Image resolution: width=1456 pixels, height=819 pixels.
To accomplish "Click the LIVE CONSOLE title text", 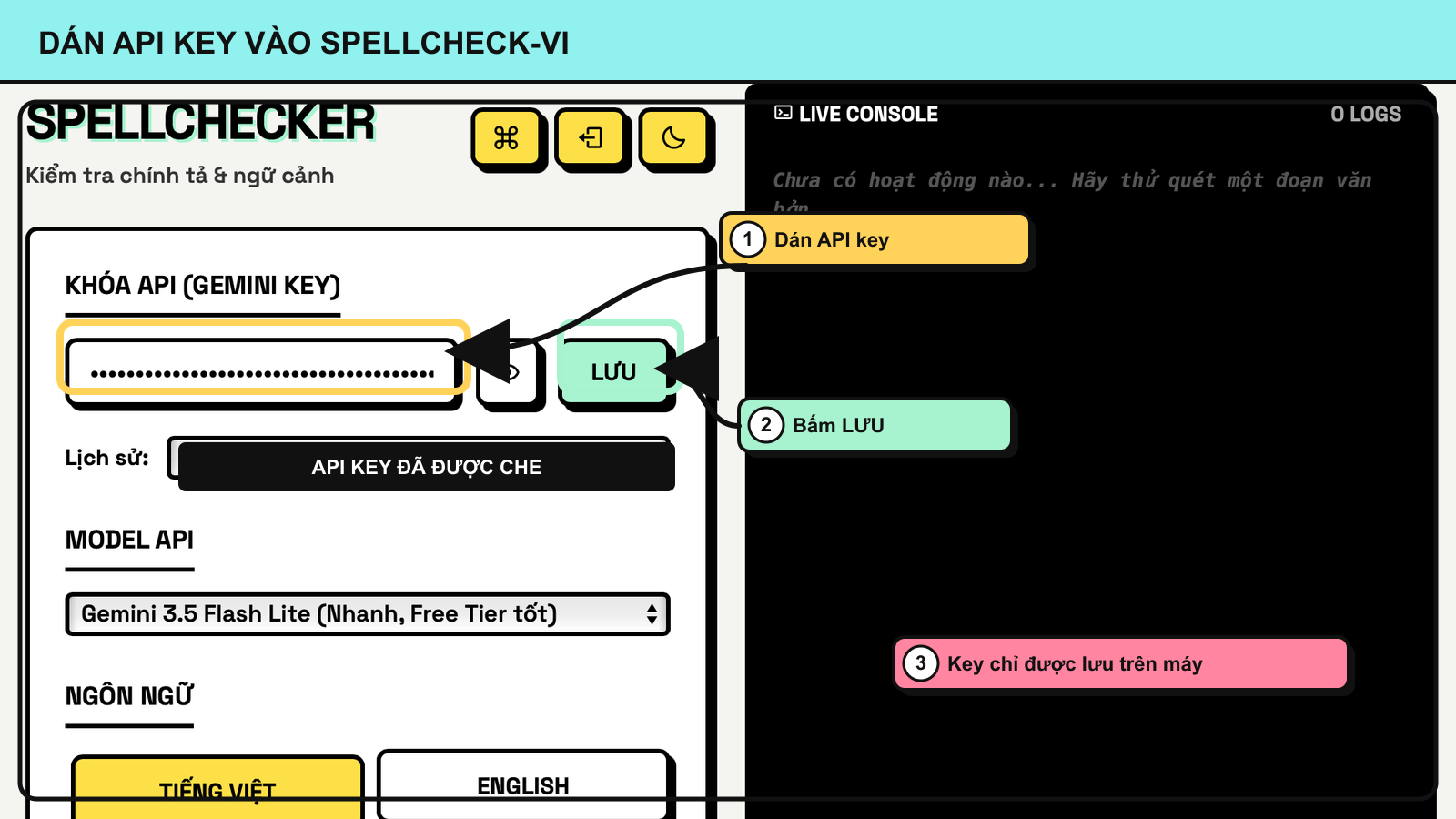I will click(868, 115).
